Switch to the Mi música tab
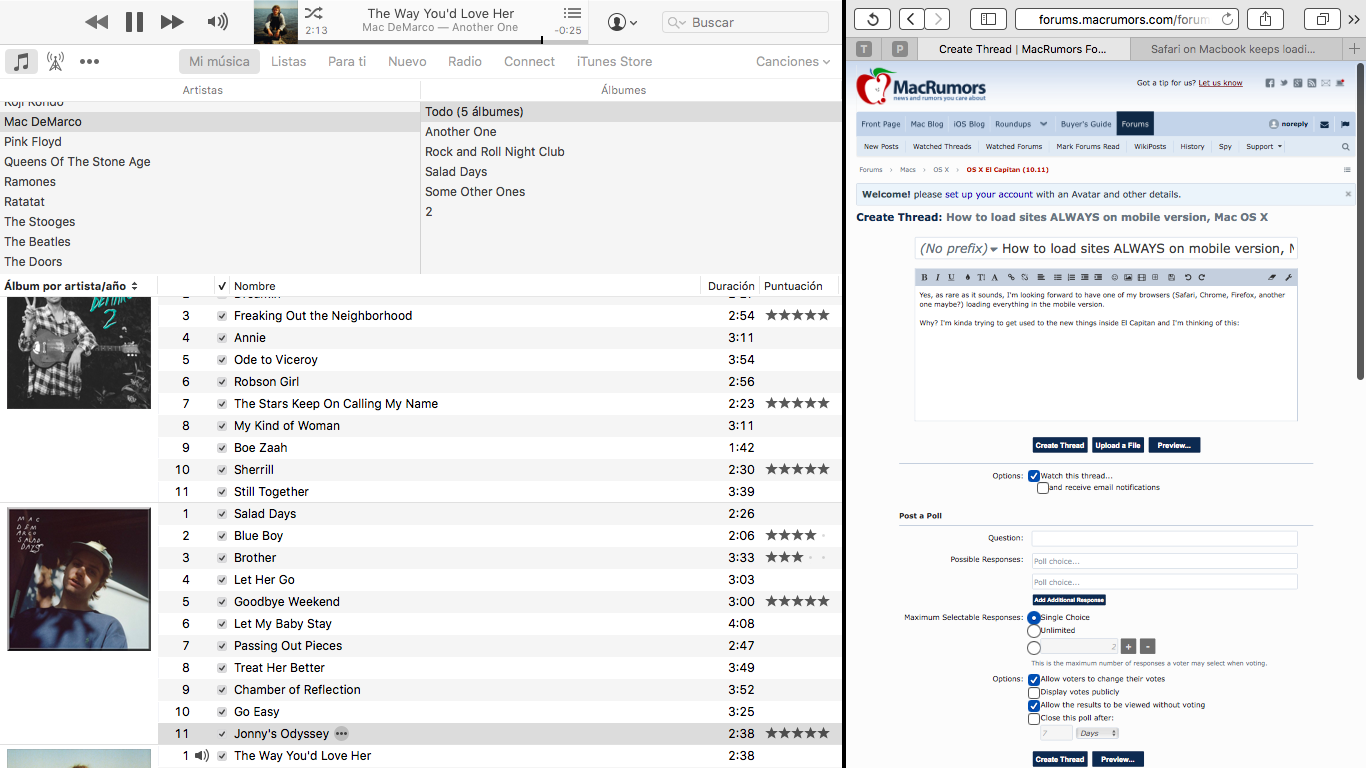 [x=219, y=61]
